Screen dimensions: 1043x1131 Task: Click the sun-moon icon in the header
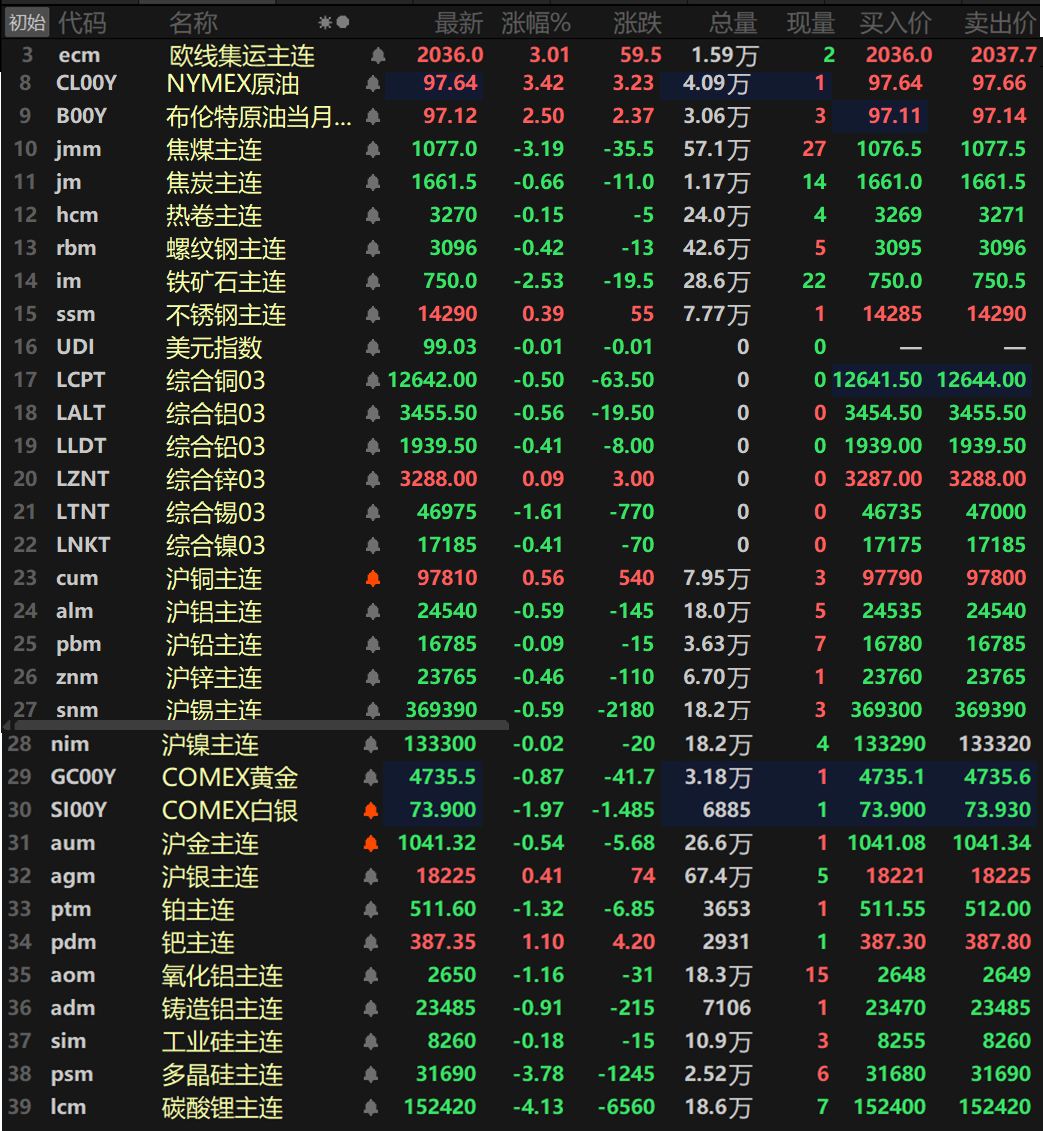click(x=334, y=22)
